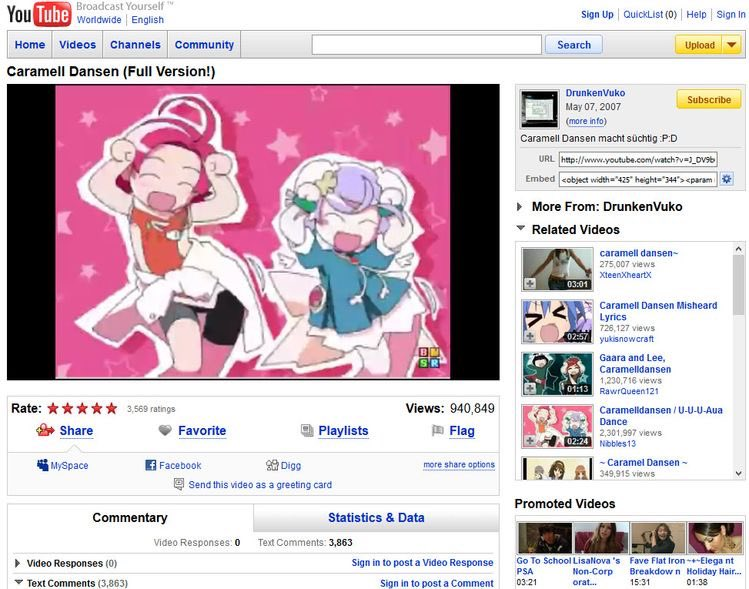Expand Video Responses (0) section
749x589 pixels.
(17, 563)
